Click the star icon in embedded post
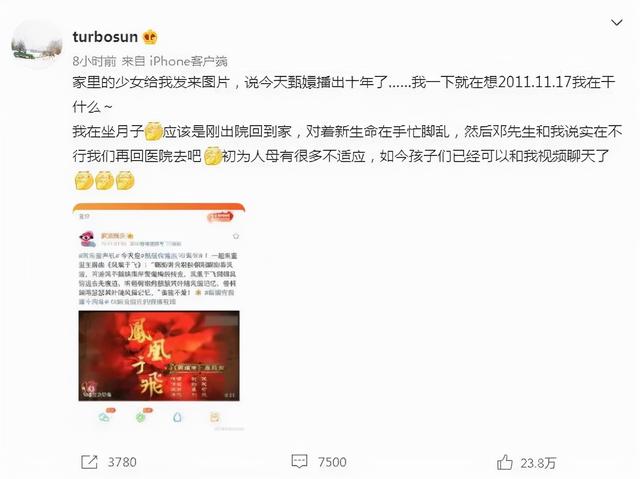The height and width of the screenshot is (479, 640). coord(236,236)
